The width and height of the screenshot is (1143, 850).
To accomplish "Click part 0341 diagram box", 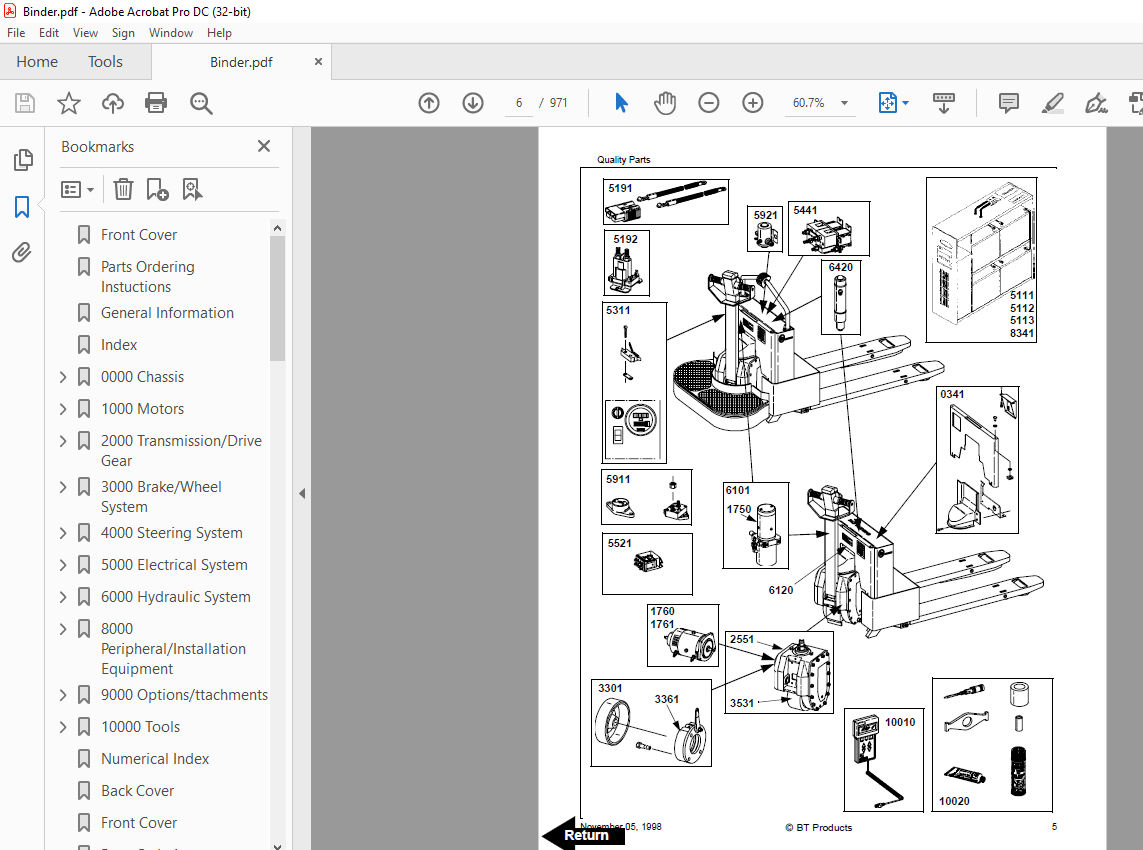I will click(977, 460).
